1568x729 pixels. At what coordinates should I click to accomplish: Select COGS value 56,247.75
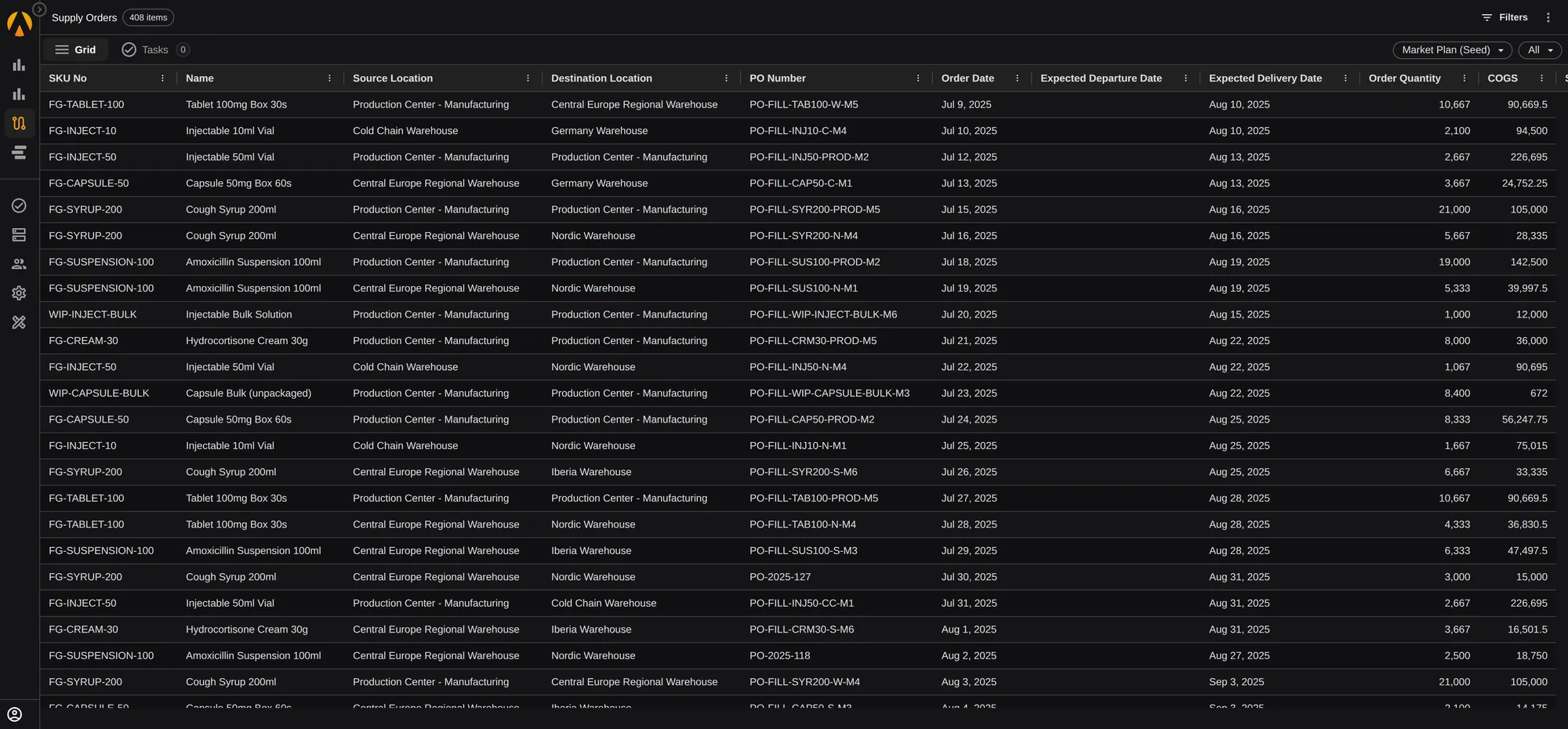[1524, 419]
